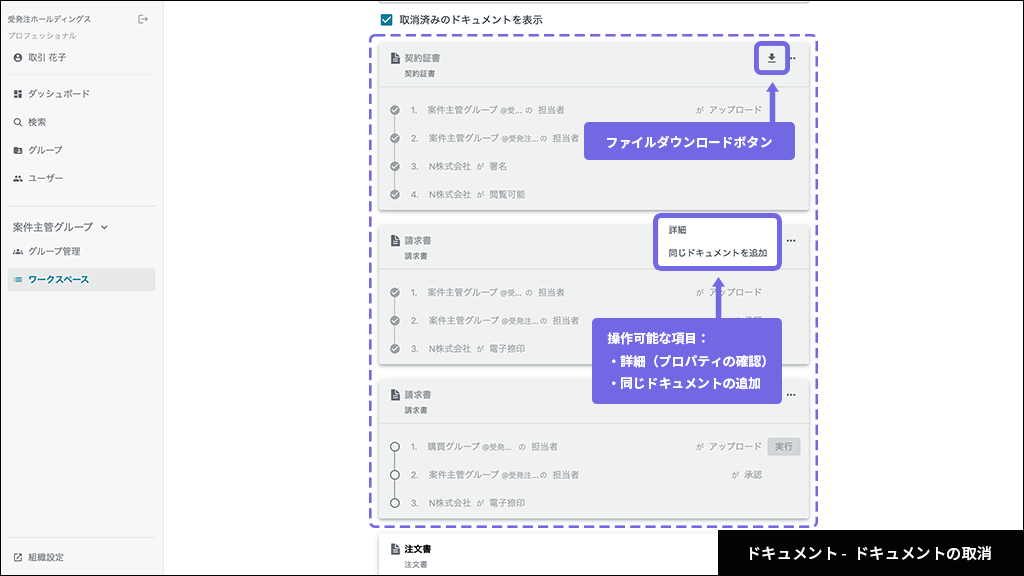The height and width of the screenshot is (576, 1024).
Task: Select ワークスペース in the sidebar
Action: pos(82,280)
